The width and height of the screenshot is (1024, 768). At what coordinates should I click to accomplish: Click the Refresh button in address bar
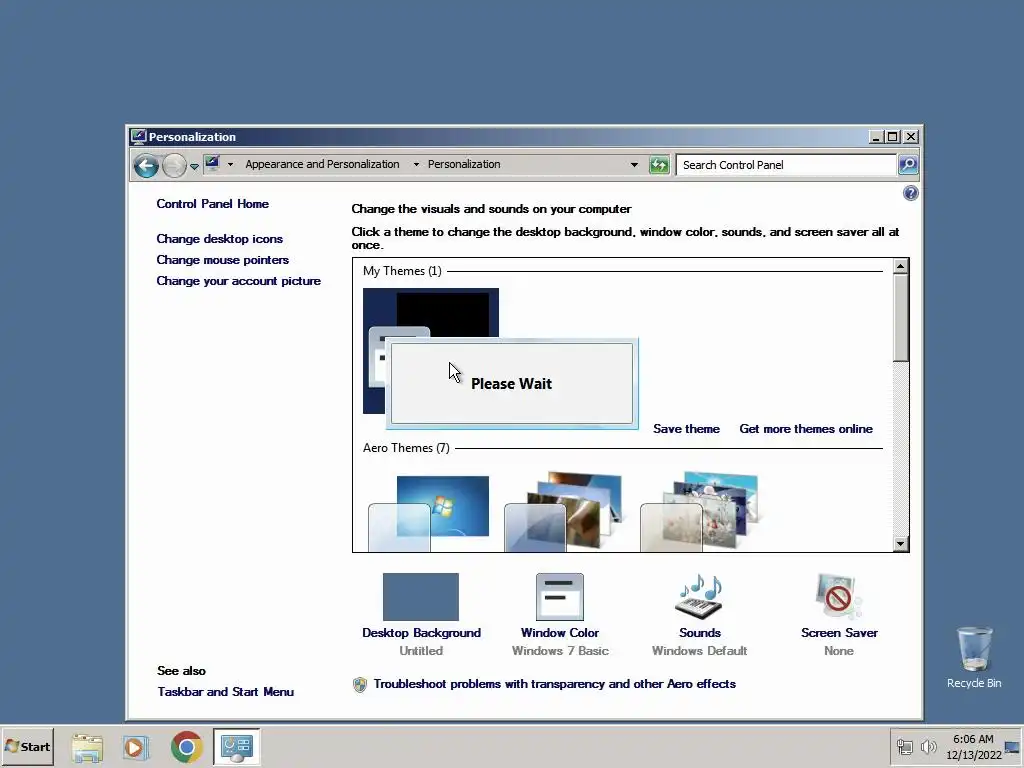point(660,165)
